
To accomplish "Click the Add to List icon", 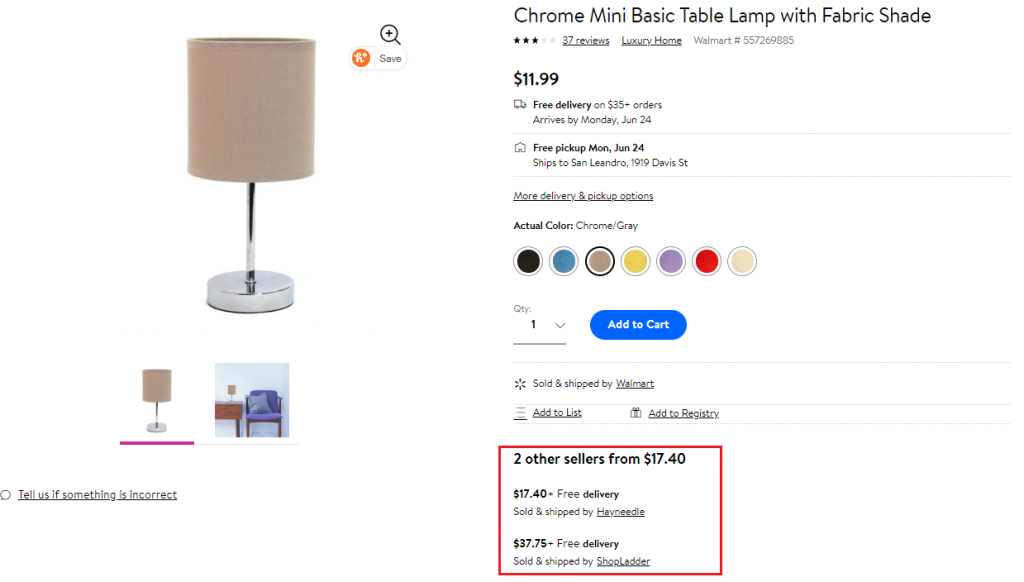I will tap(520, 412).
